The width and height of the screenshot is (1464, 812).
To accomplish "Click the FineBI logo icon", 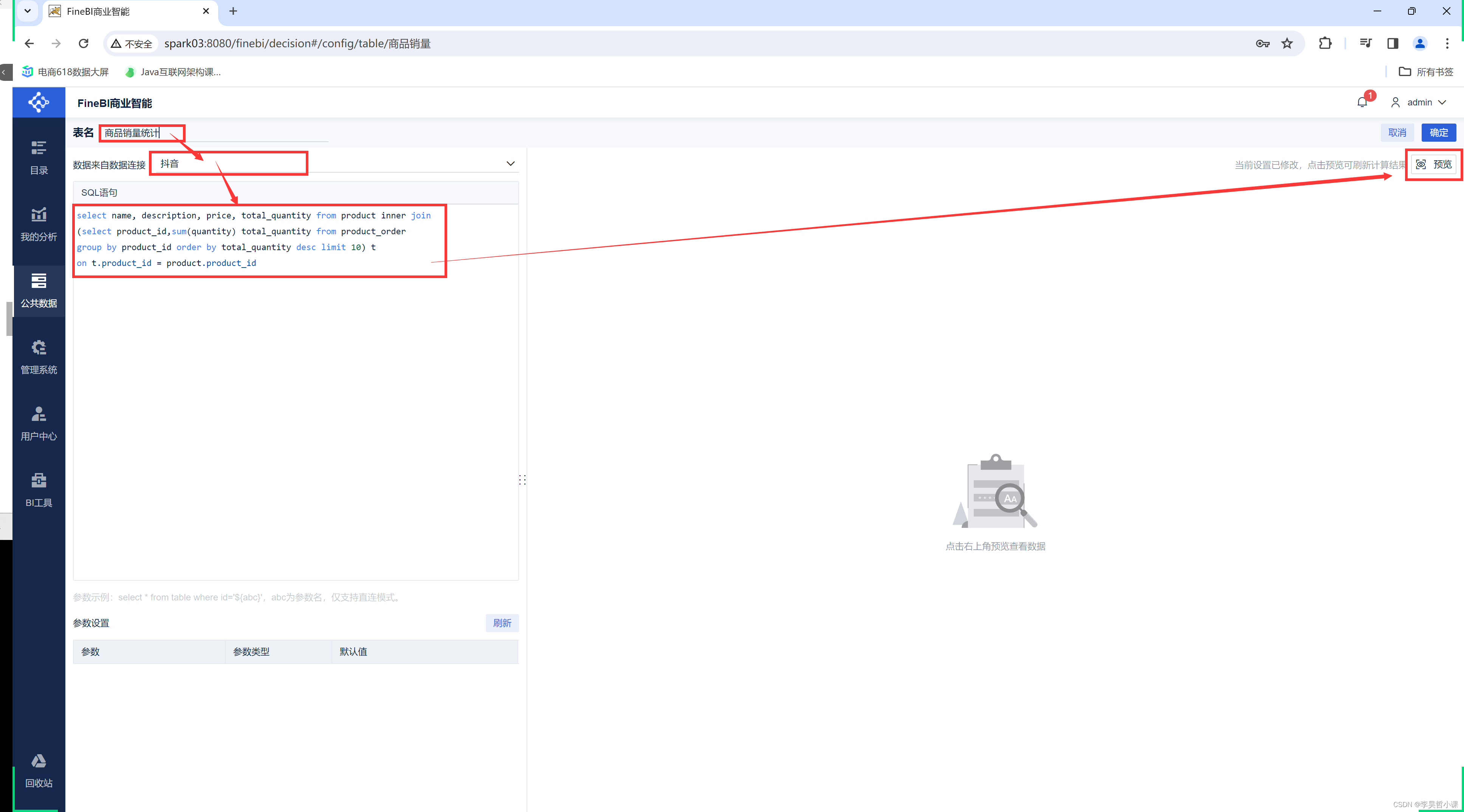I will click(39, 102).
